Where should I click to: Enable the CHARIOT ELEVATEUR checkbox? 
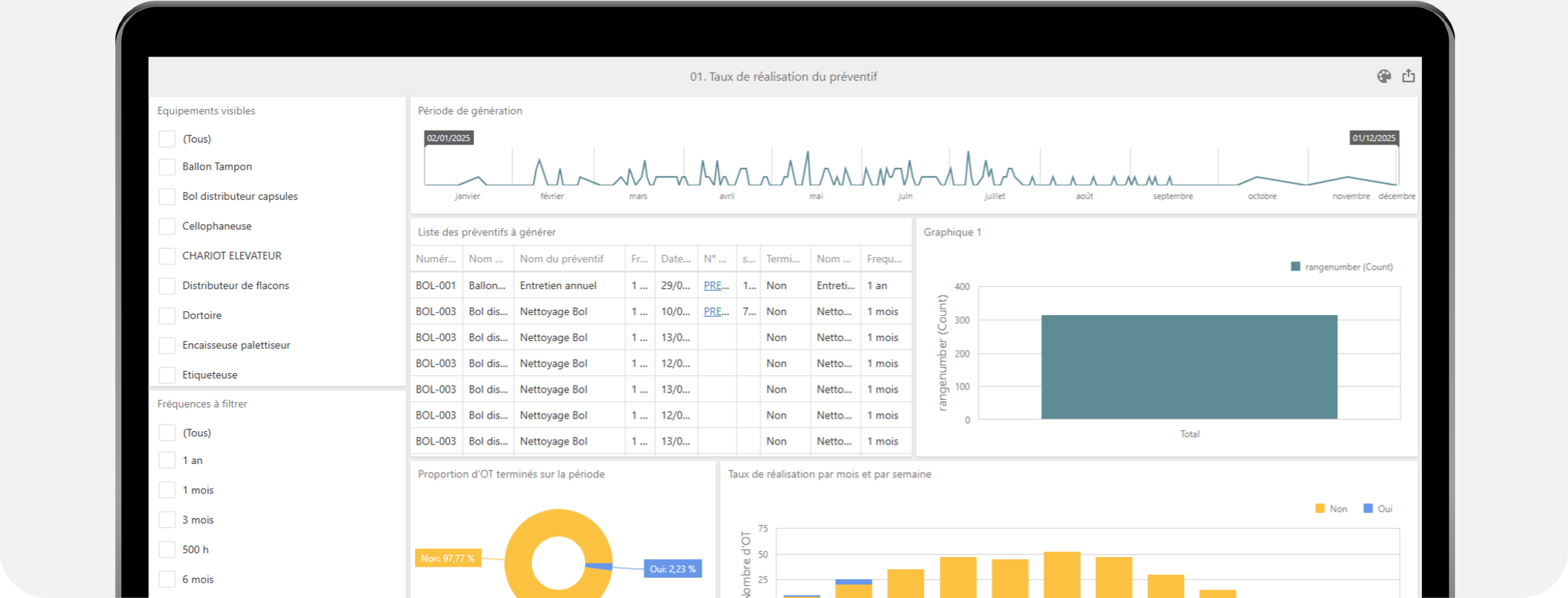point(167,256)
